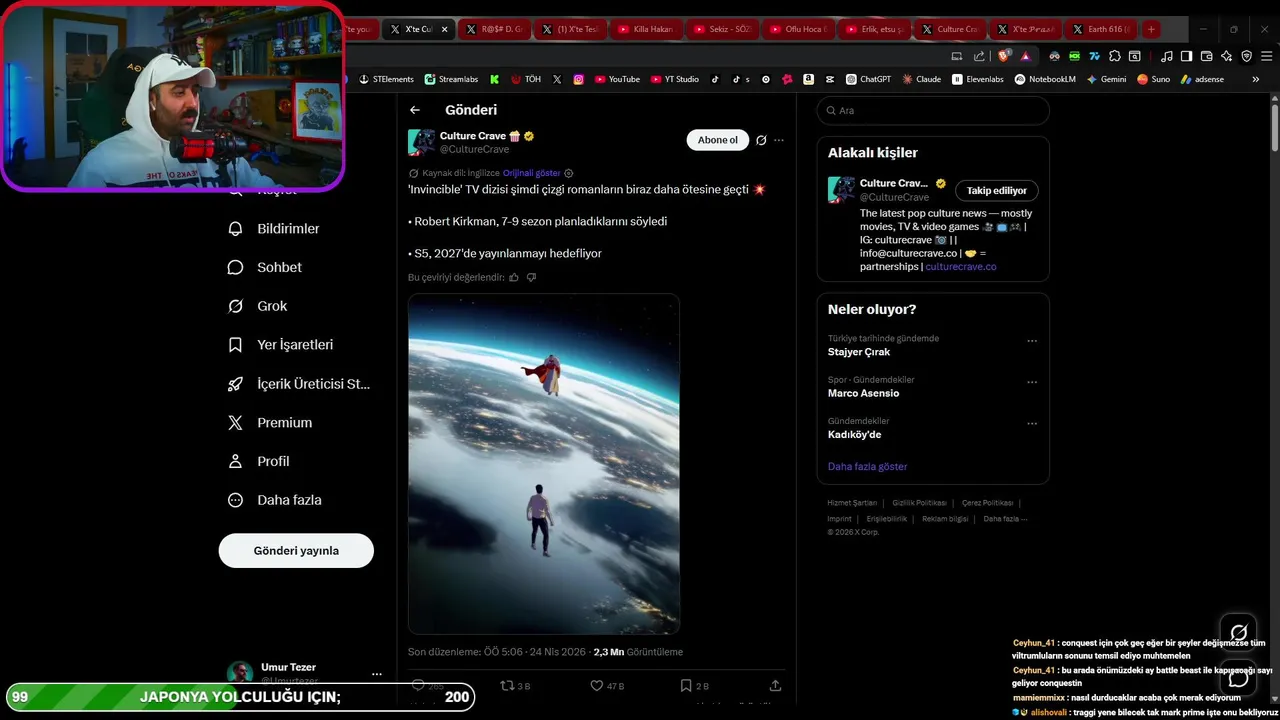
Task: Open Bildirimler in the sidebar
Action: 275,229
